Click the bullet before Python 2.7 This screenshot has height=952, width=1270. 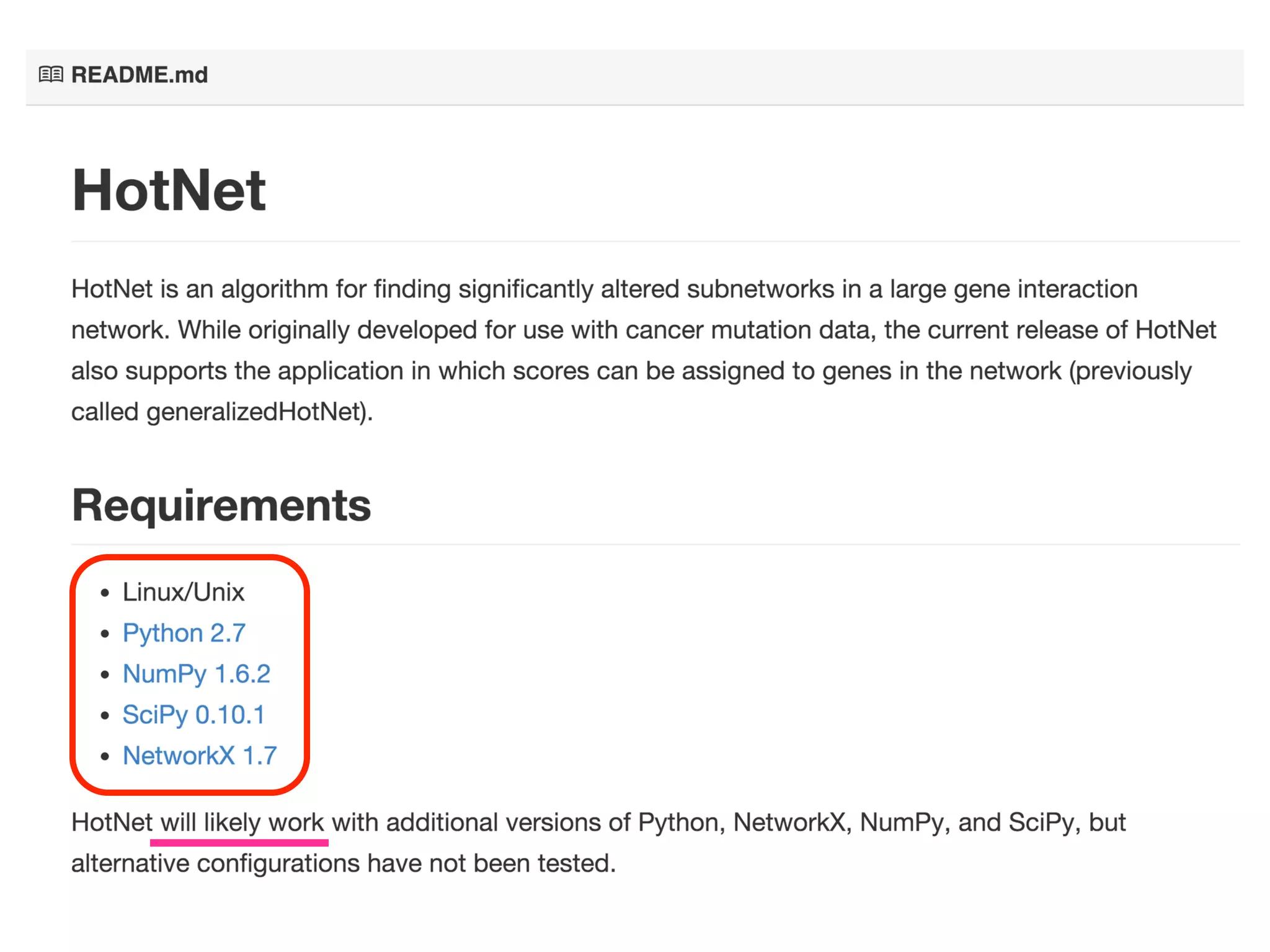(x=105, y=634)
